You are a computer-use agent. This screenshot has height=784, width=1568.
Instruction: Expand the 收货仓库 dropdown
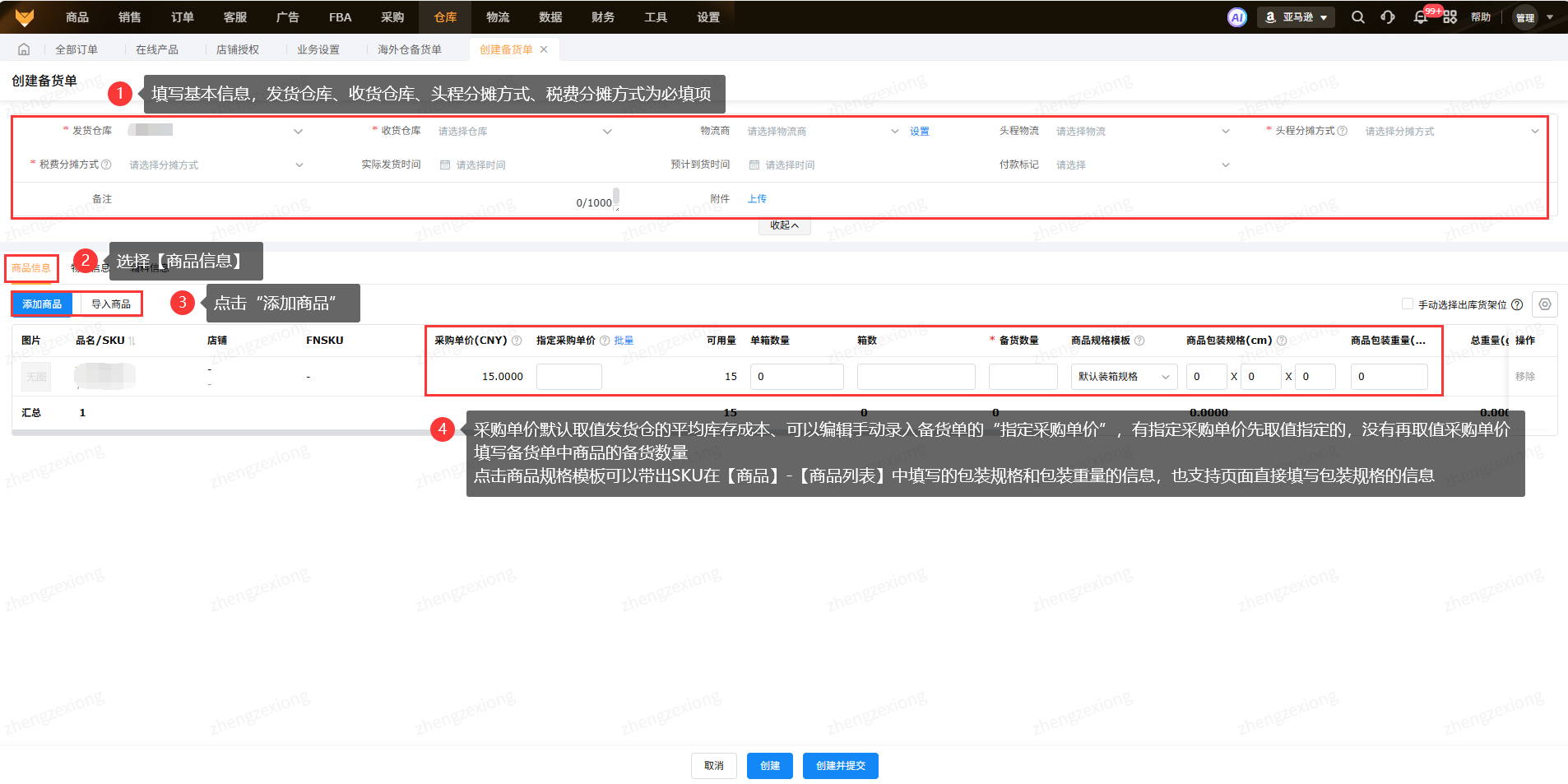coord(524,132)
